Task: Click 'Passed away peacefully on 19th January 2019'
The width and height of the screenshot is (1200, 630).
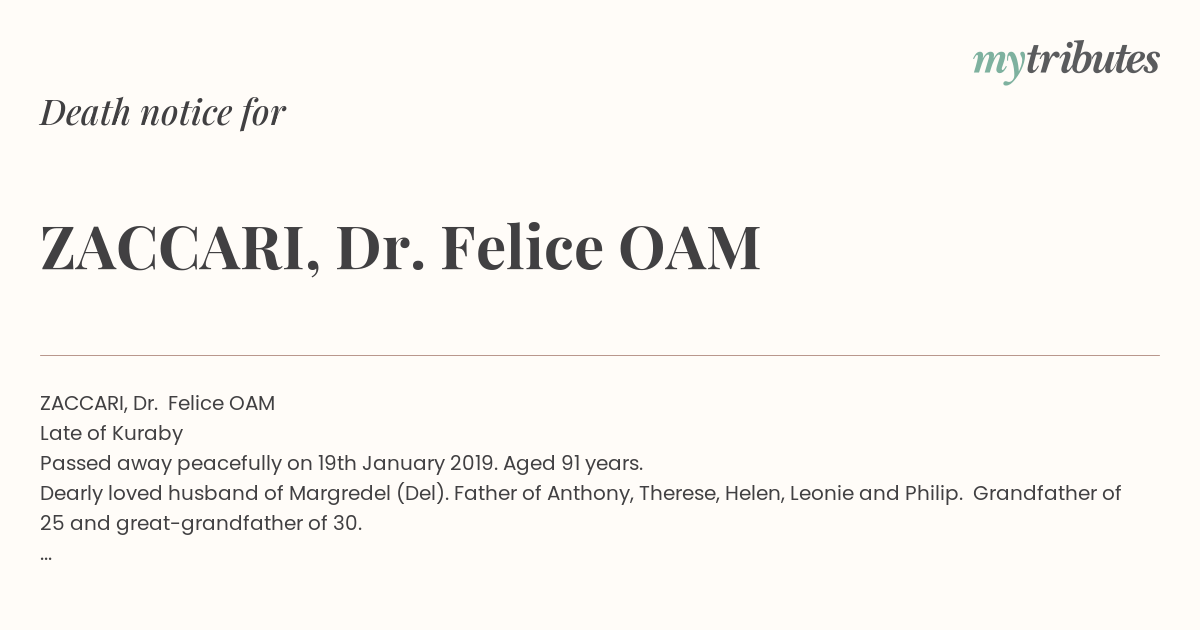Action: pyautogui.click(x=269, y=464)
